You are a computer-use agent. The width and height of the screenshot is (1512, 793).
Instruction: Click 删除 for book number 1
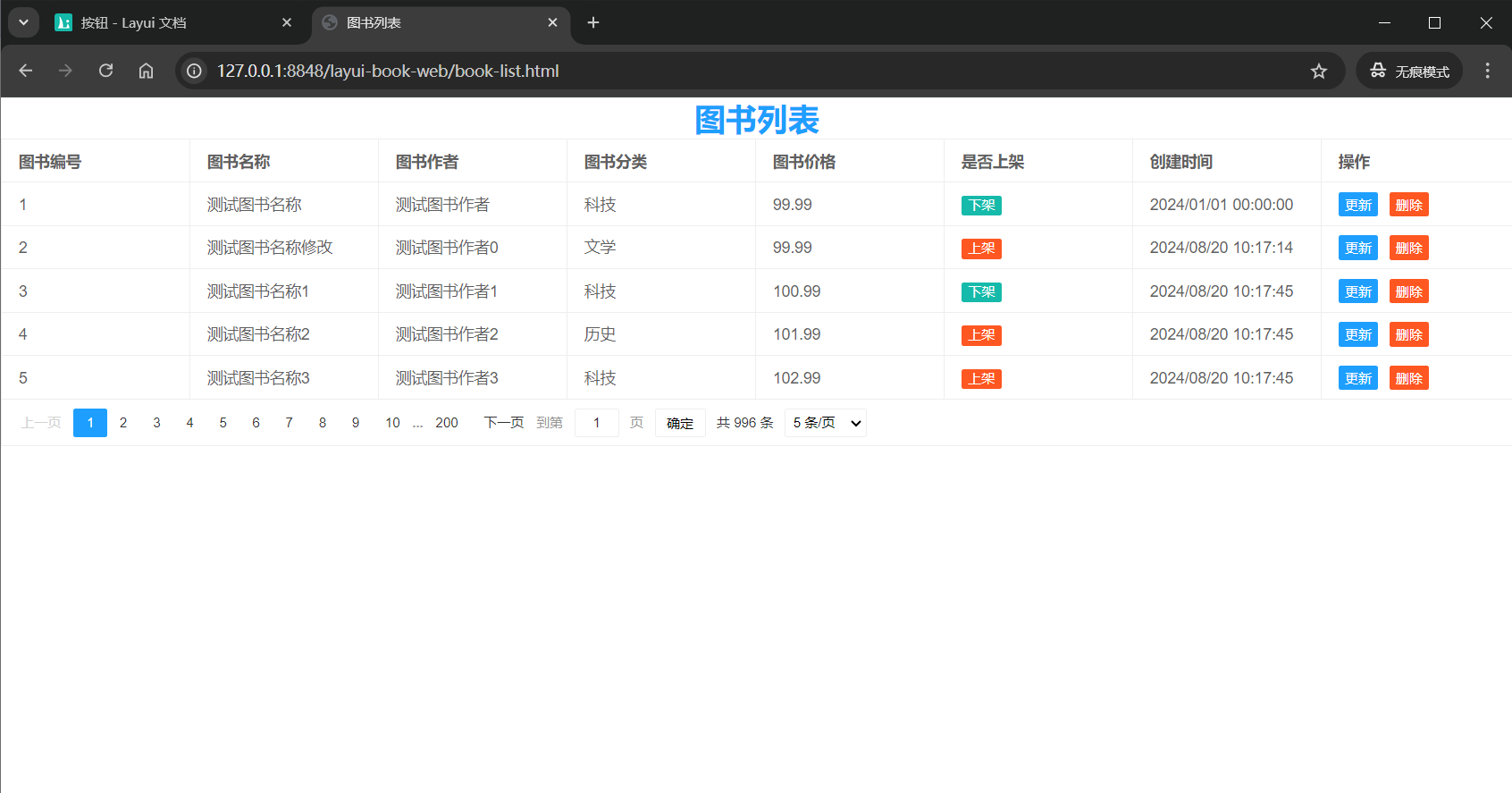pos(1409,205)
